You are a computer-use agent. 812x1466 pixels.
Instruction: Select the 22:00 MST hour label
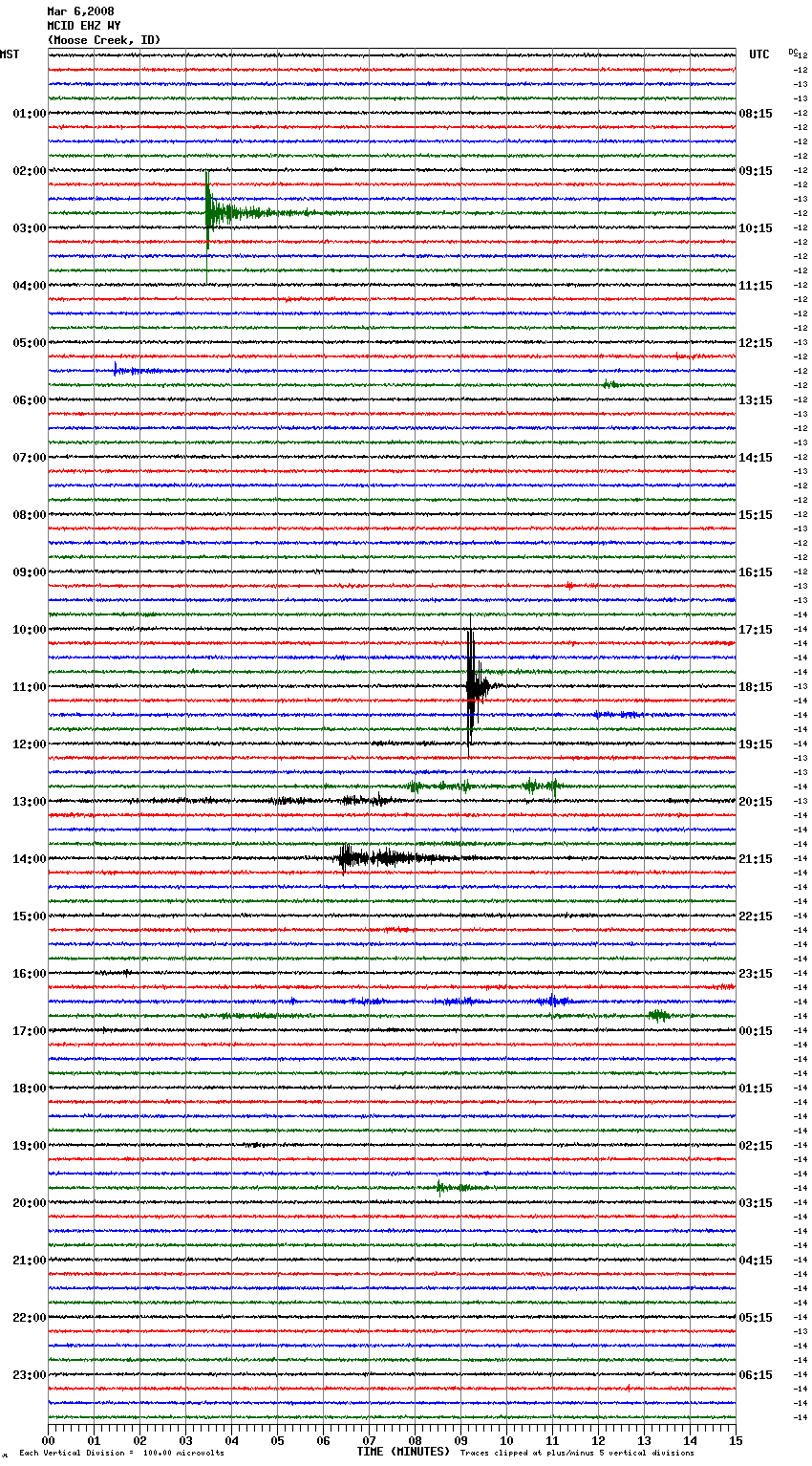[x=30, y=1318]
